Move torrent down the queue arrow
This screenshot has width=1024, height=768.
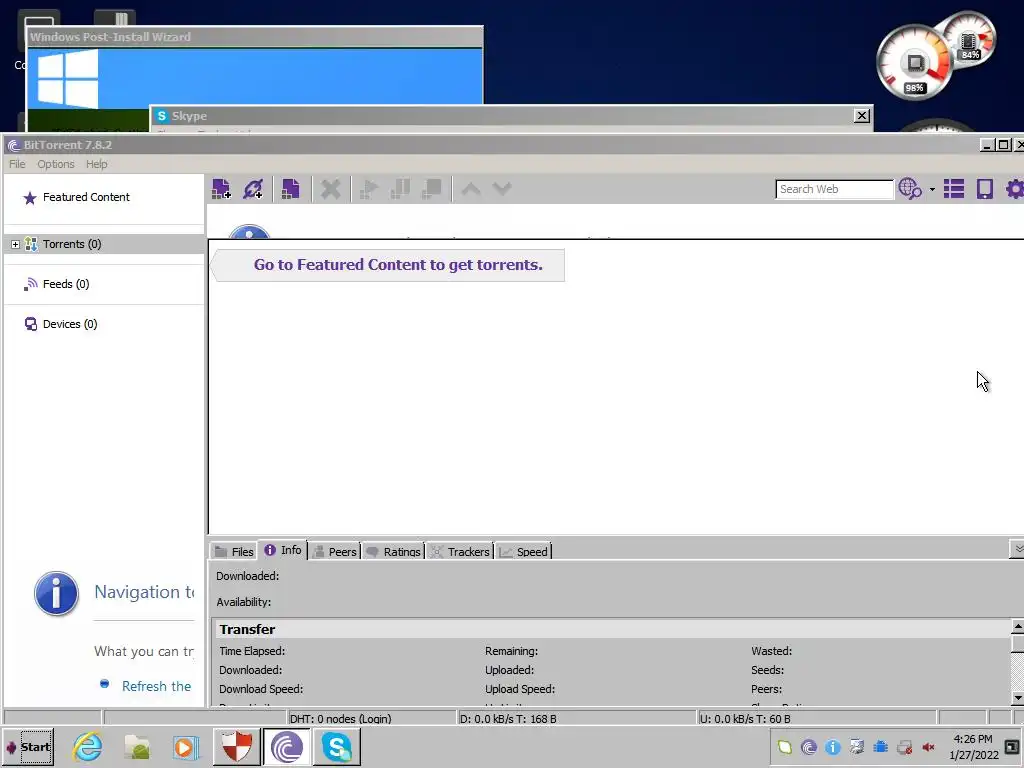(x=502, y=189)
